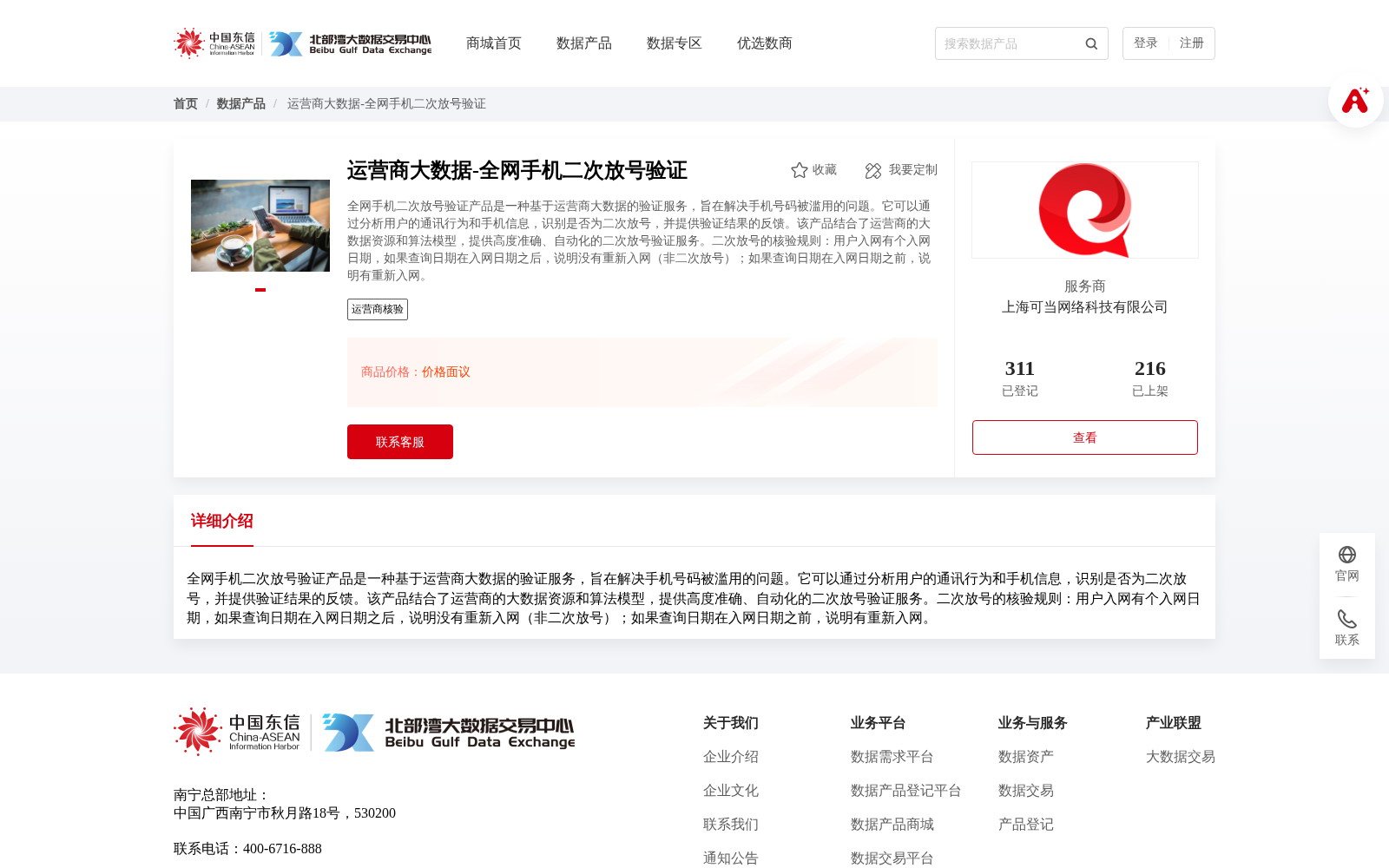Click the 311 已登记 count
1389x868 pixels.
[x=1020, y=378]
